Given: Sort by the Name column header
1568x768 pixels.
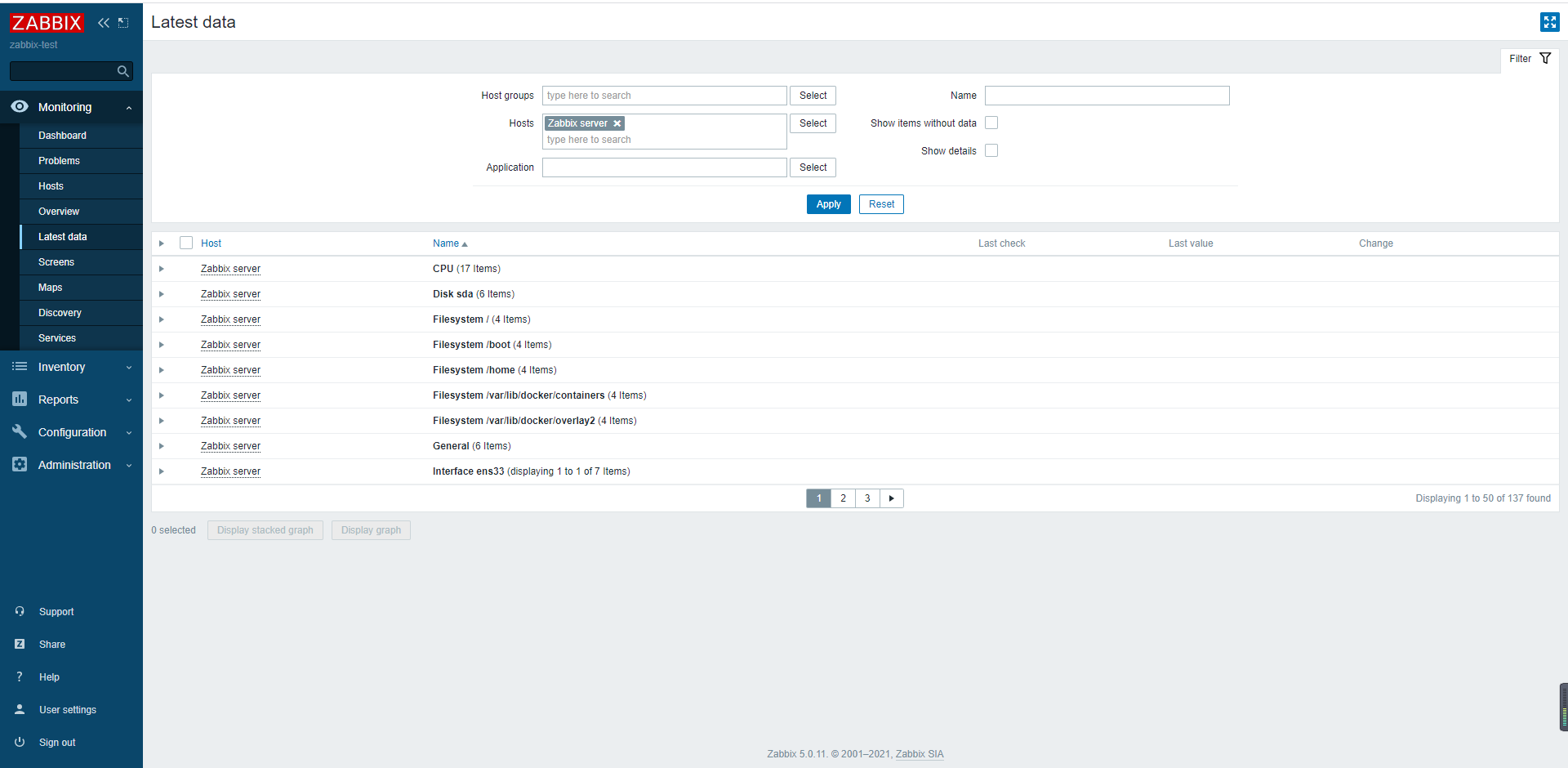Looking at the screenshot, I should 450,243.
